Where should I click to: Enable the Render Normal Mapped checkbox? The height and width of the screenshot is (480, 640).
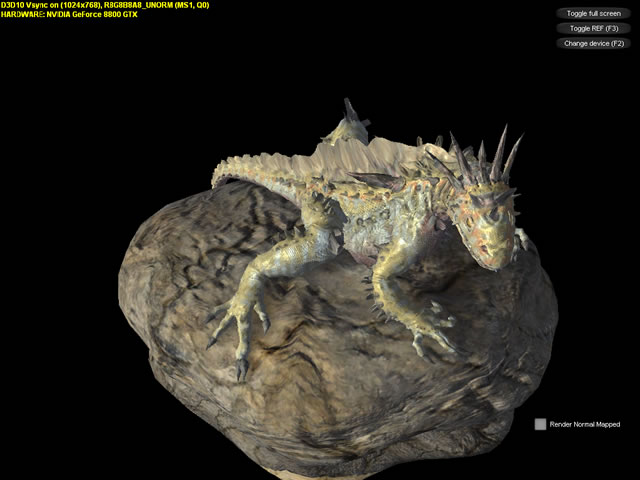pos(540,424)
